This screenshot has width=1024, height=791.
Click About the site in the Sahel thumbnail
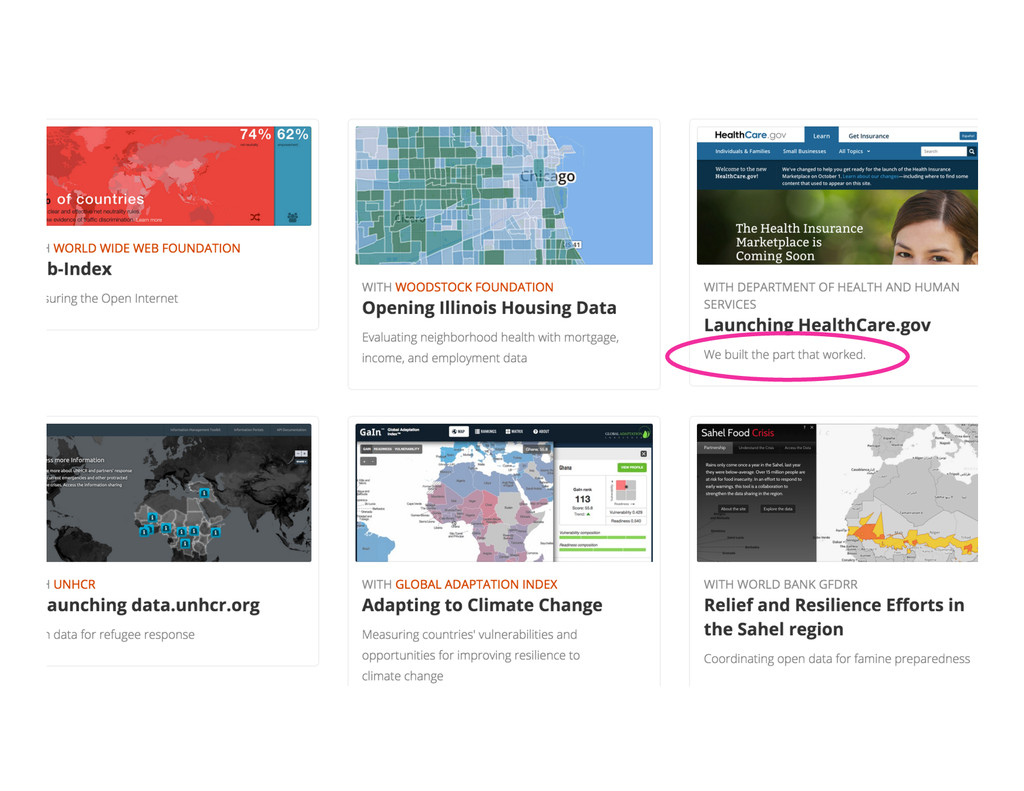(733, 508)
